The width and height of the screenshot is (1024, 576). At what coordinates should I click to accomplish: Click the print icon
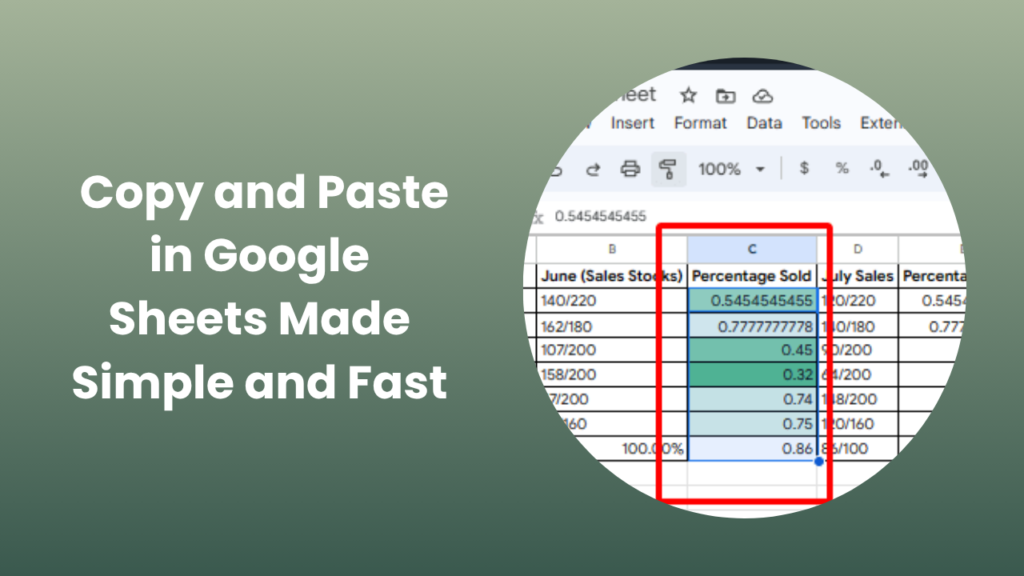tap(630, 169)
